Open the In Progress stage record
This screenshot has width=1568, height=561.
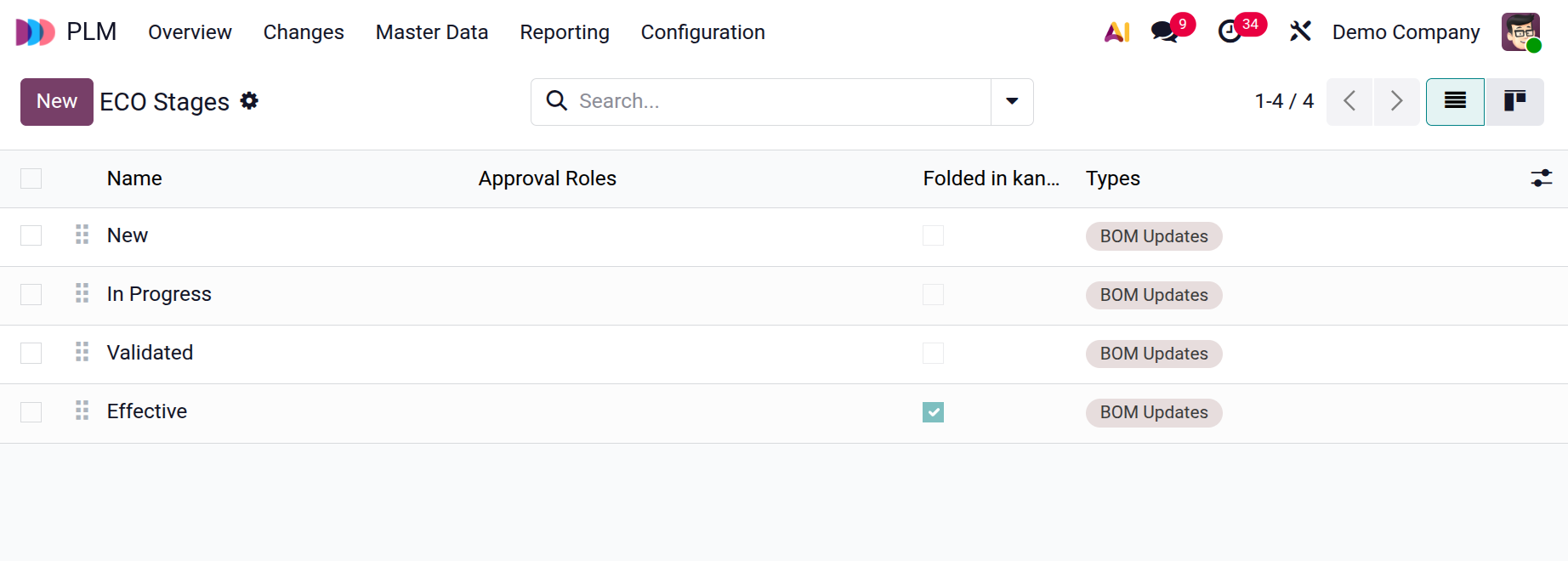click(x=159, y=294)
